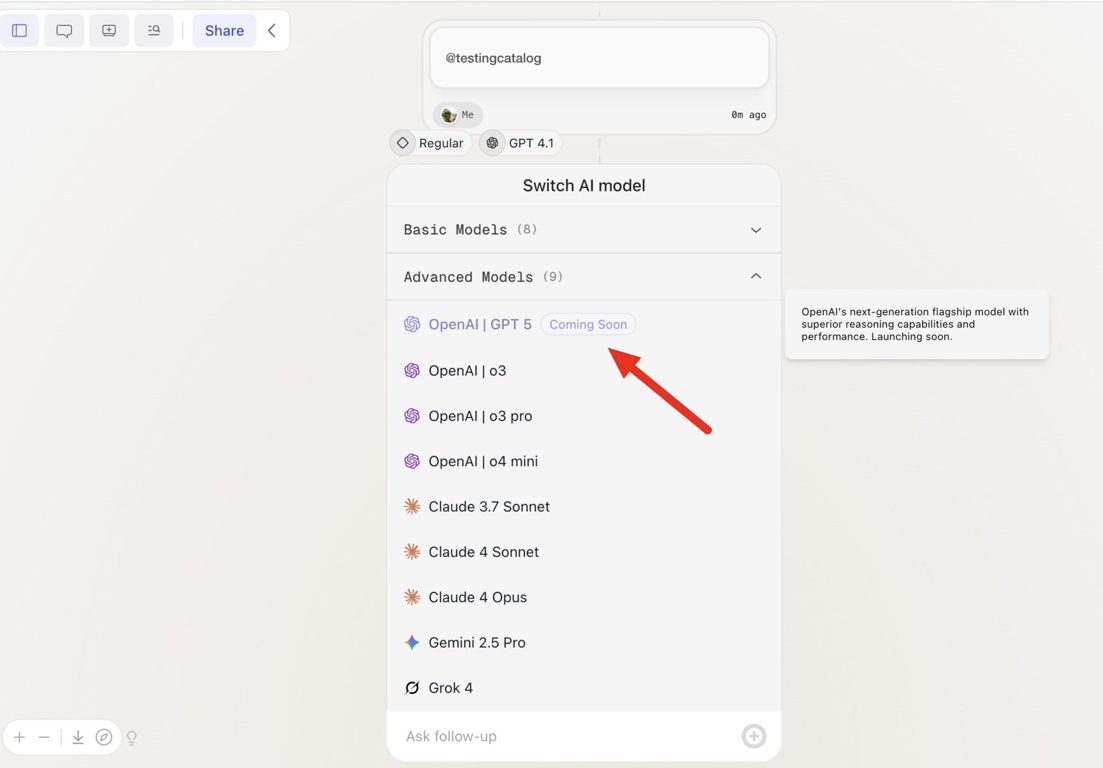Switch to Claude 4 Sonnet
This screenshot has height=768, width=1103.
(x=584, y=552)
